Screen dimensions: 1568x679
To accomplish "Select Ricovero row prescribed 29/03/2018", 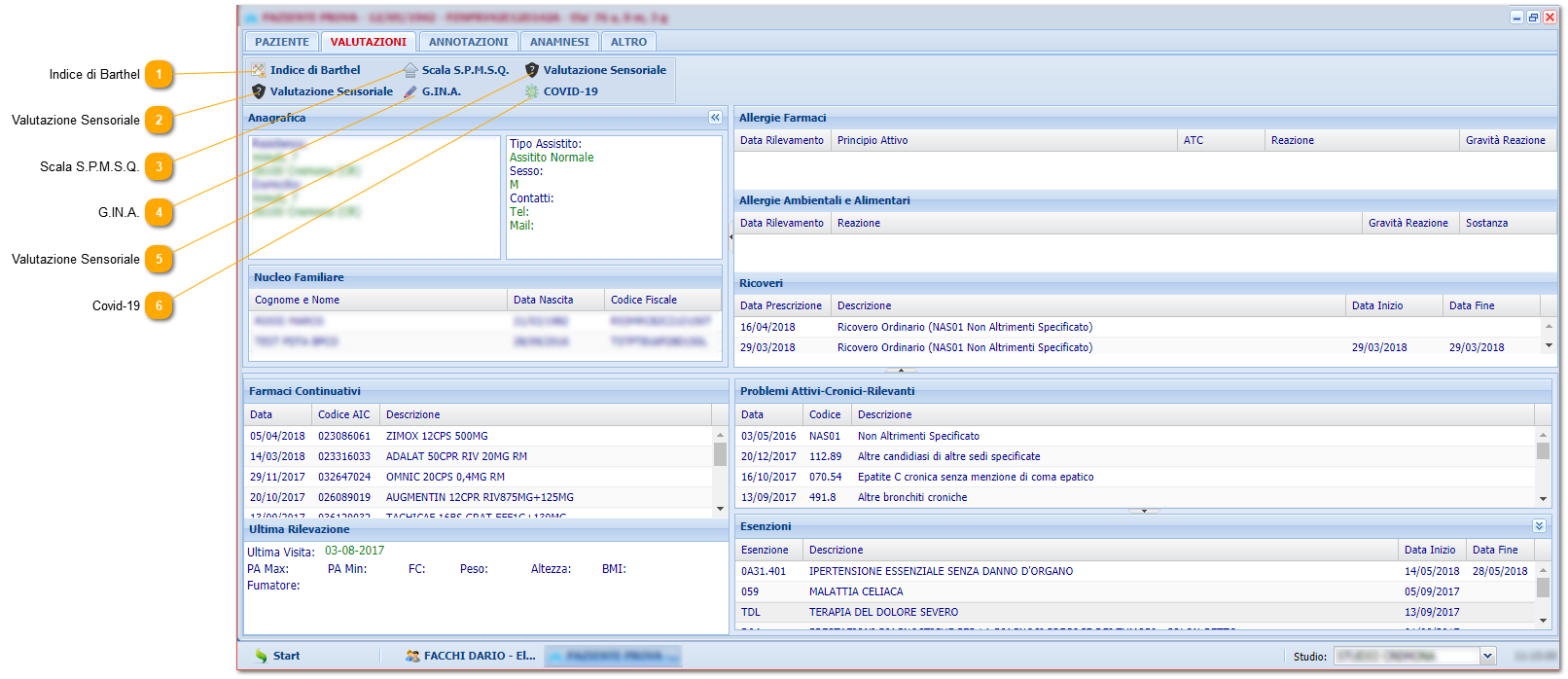I will click(x=1138, y=347).
